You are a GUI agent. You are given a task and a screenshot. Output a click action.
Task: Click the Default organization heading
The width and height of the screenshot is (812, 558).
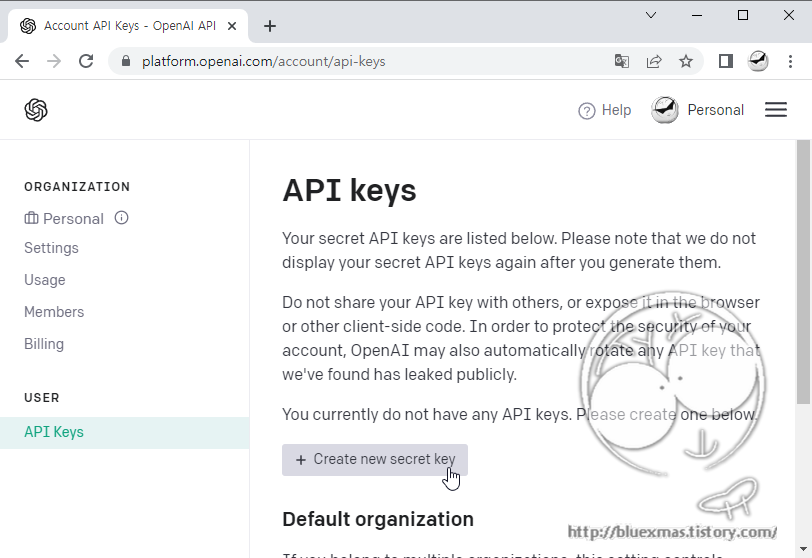click(x=378, y=519)
